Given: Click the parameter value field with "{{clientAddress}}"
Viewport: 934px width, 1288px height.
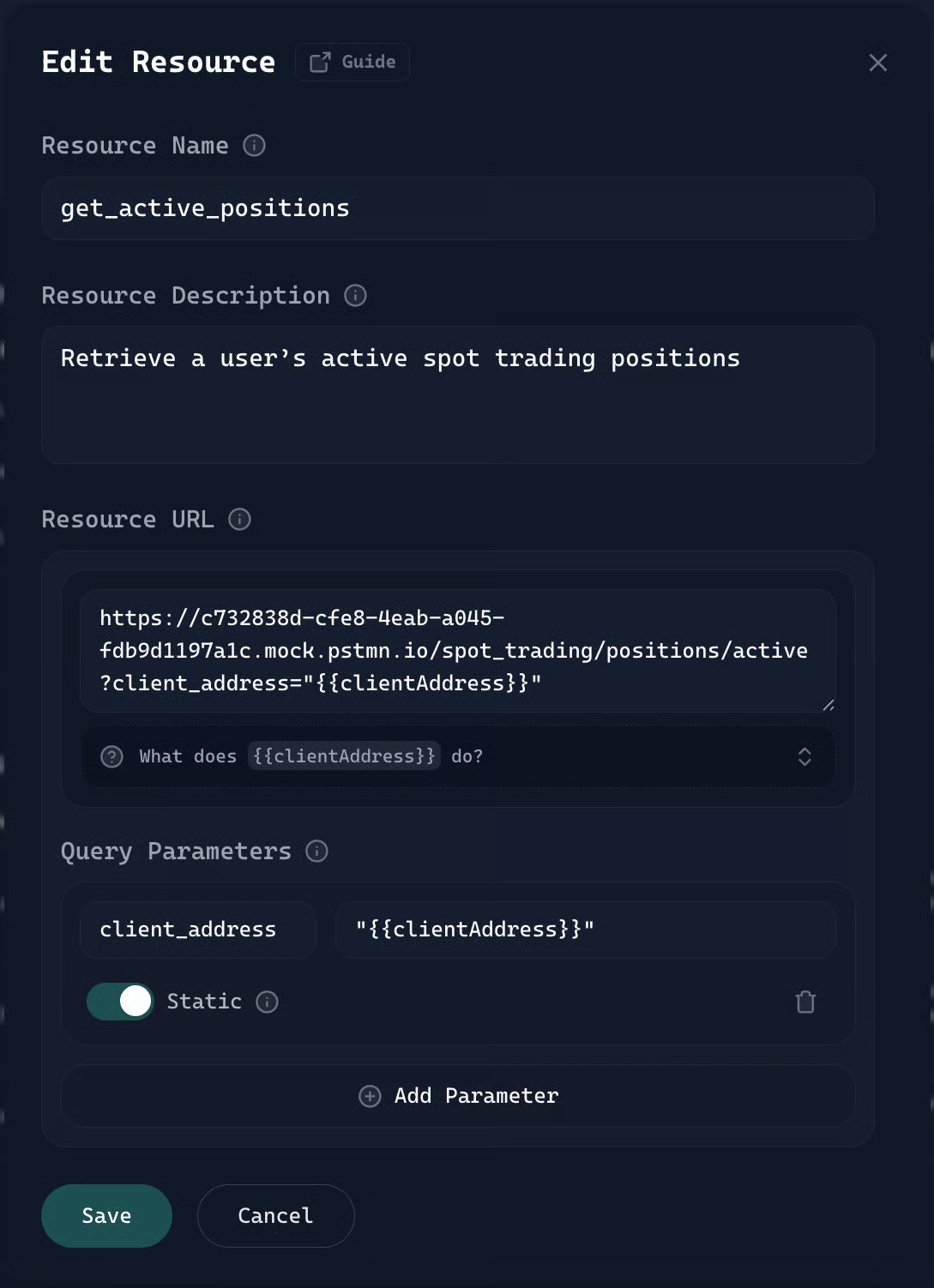Looking at the screenshot, I should (x=585, y=930).
